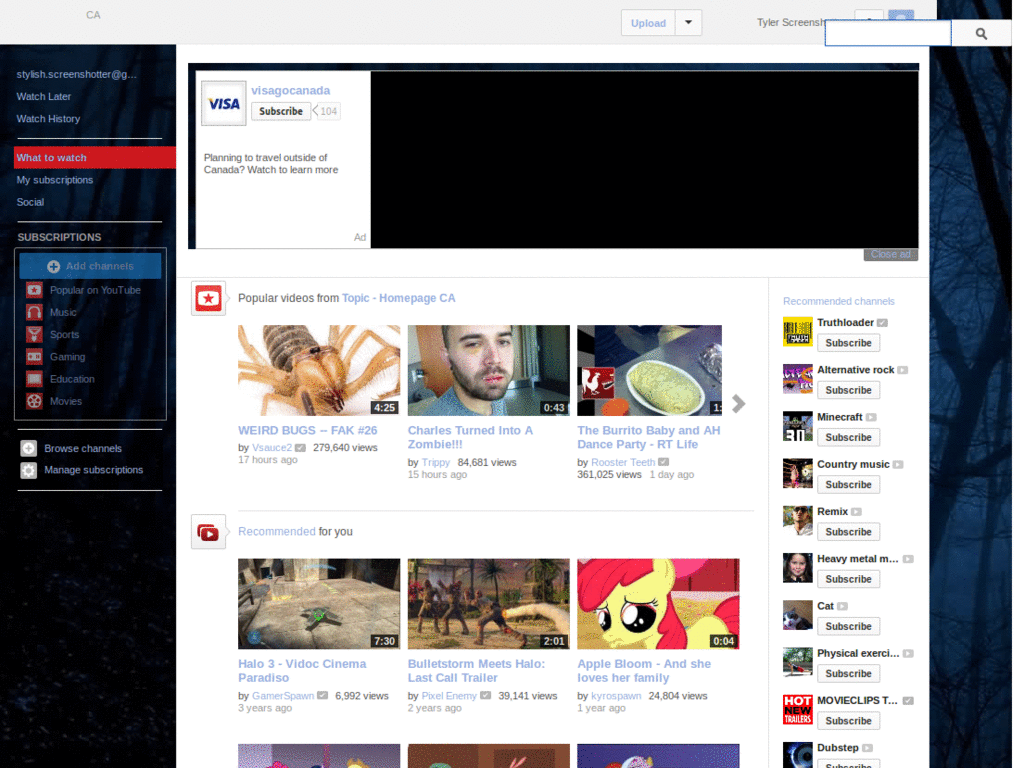
Task: Click the Cat channel avatar
Action: pos(797,615)
